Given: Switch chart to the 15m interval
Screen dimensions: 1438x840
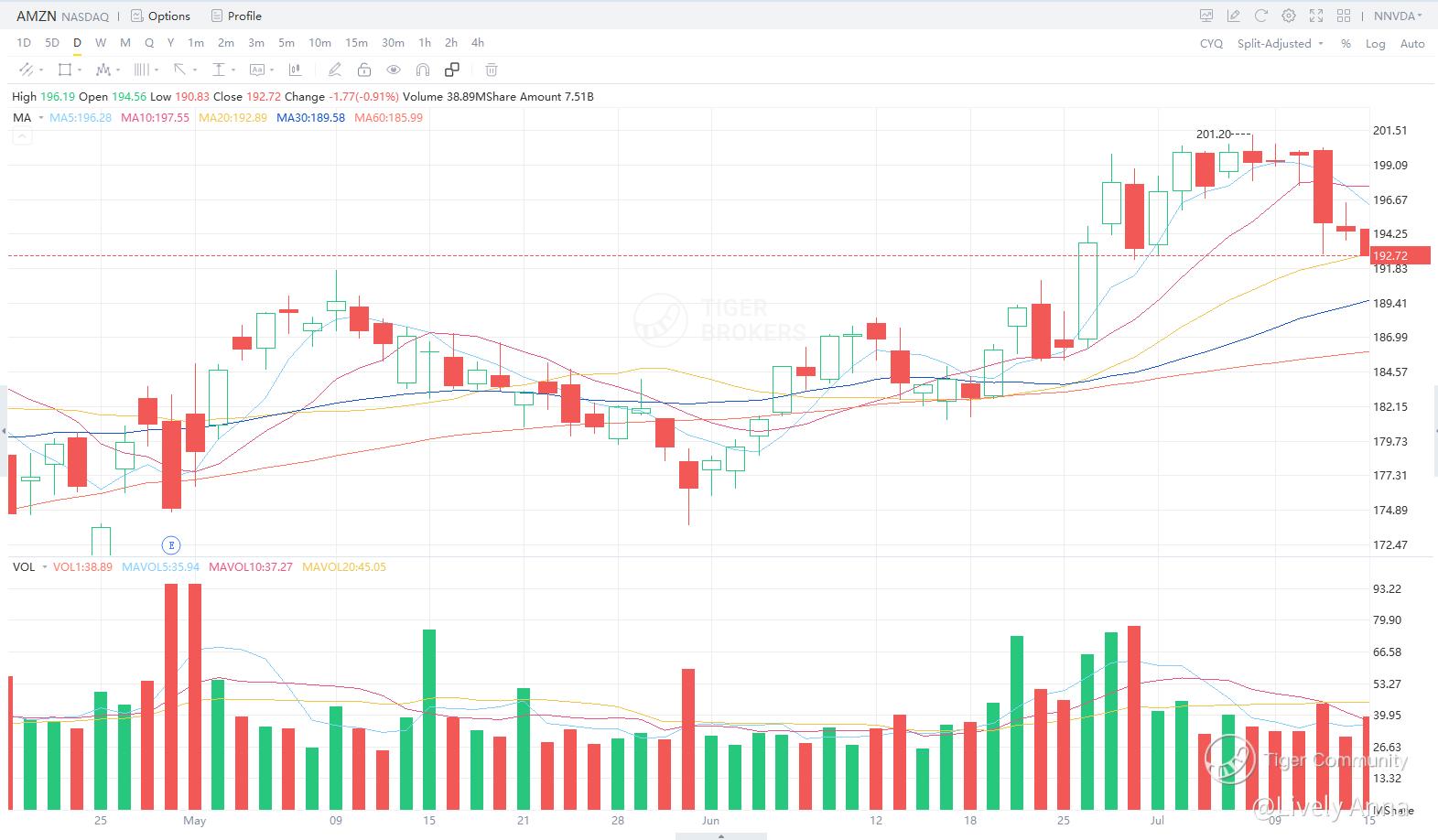Looking at the screenshot, I should coord(356,43).
